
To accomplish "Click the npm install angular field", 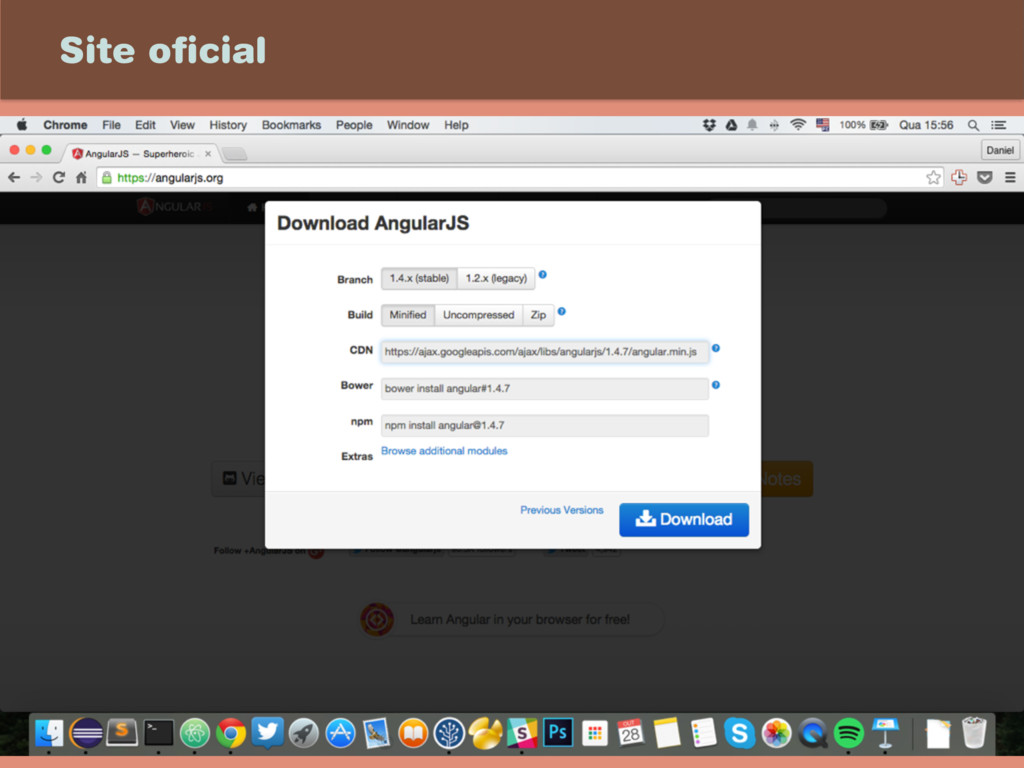I will coord(545,425).
